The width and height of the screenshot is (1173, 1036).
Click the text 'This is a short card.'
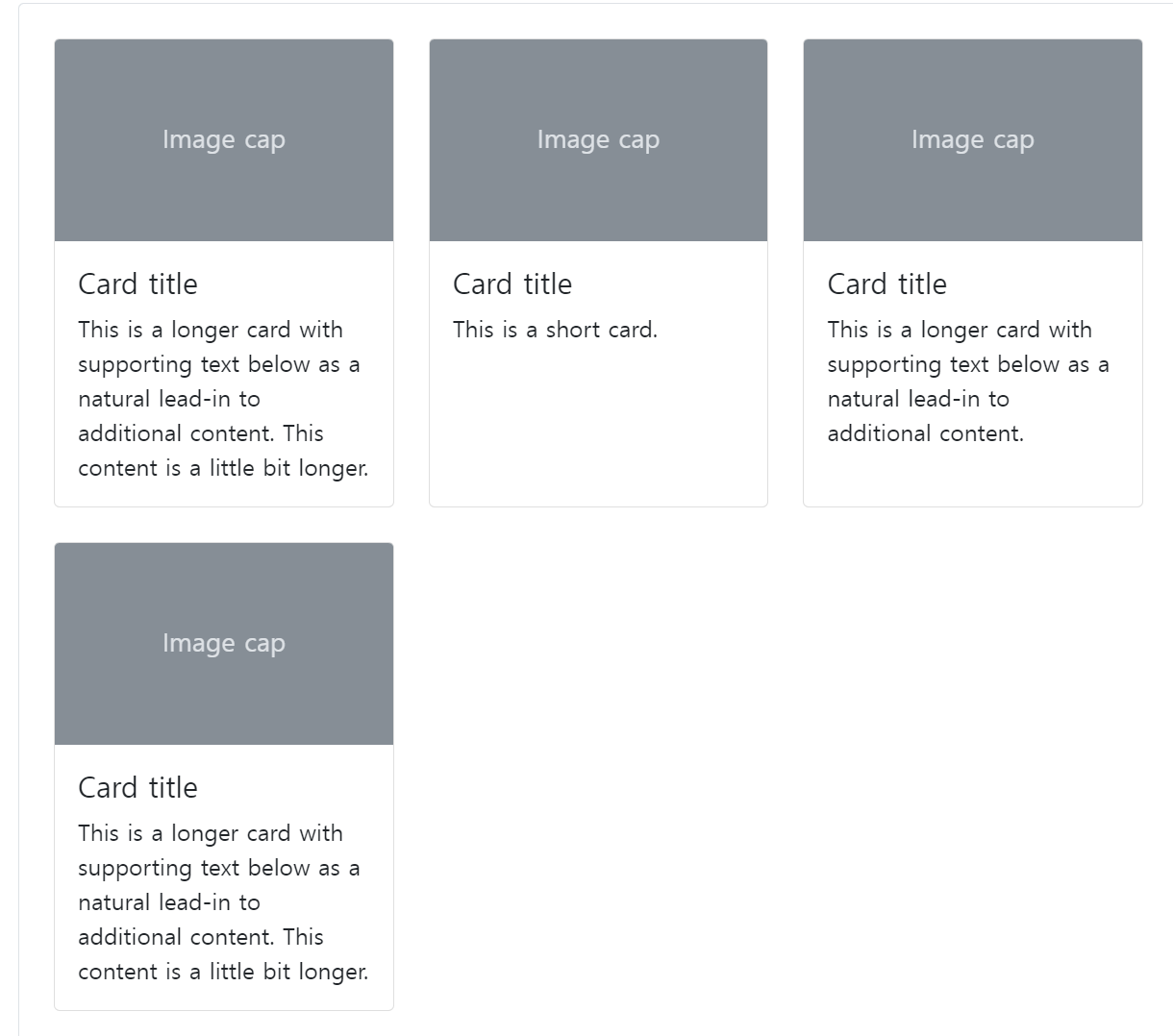click(555, 330)
